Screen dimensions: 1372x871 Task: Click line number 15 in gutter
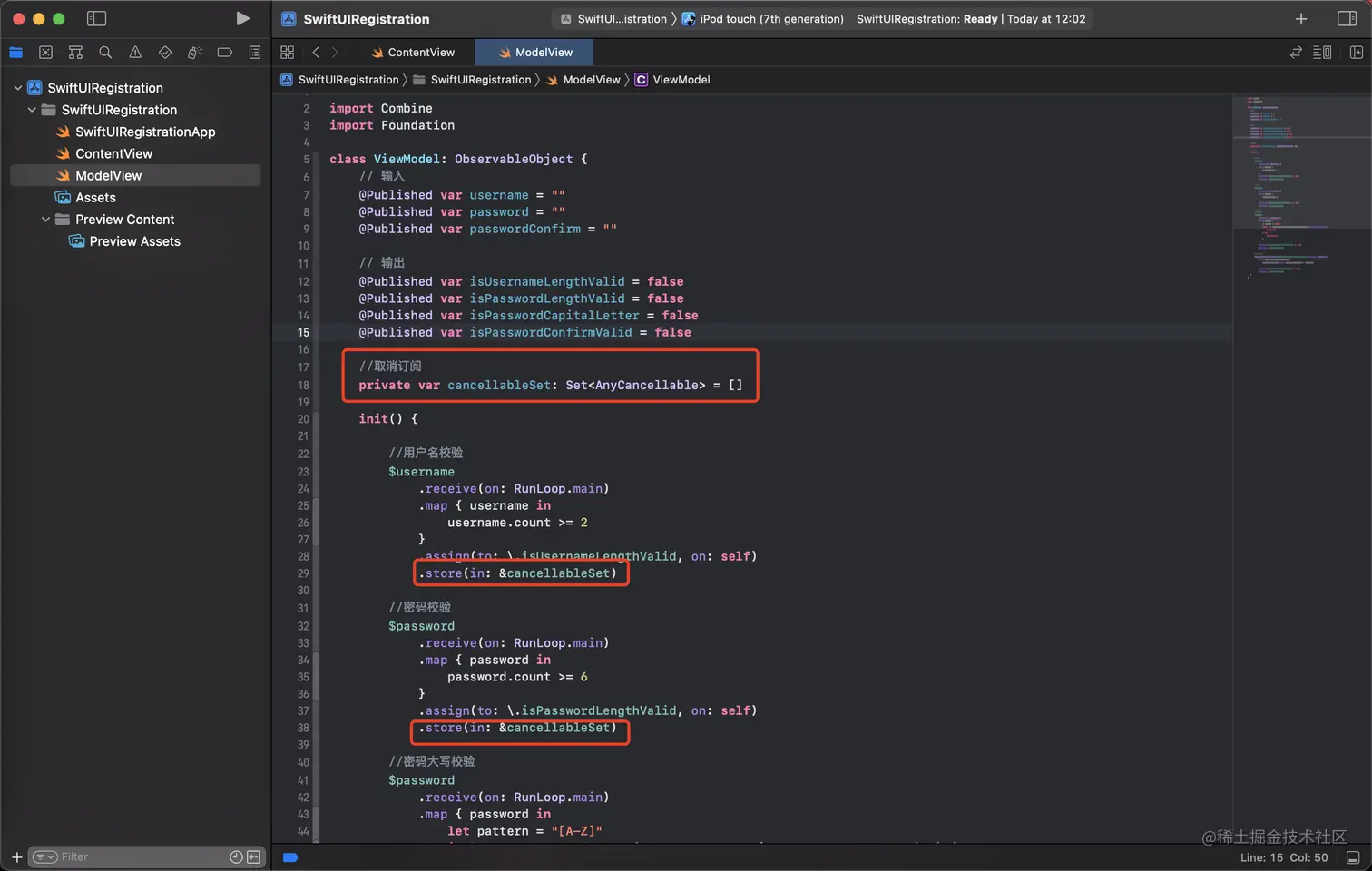click(303, 333)
